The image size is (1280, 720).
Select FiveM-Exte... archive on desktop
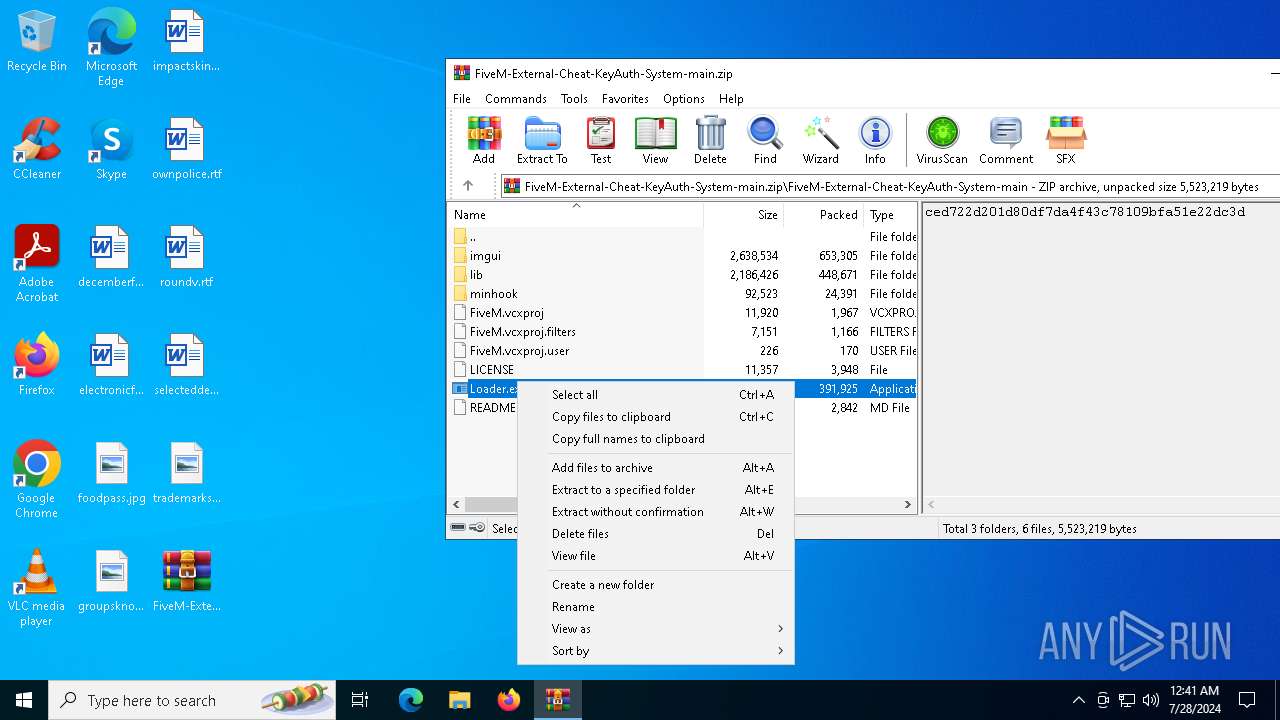click(x=187, y=580)
